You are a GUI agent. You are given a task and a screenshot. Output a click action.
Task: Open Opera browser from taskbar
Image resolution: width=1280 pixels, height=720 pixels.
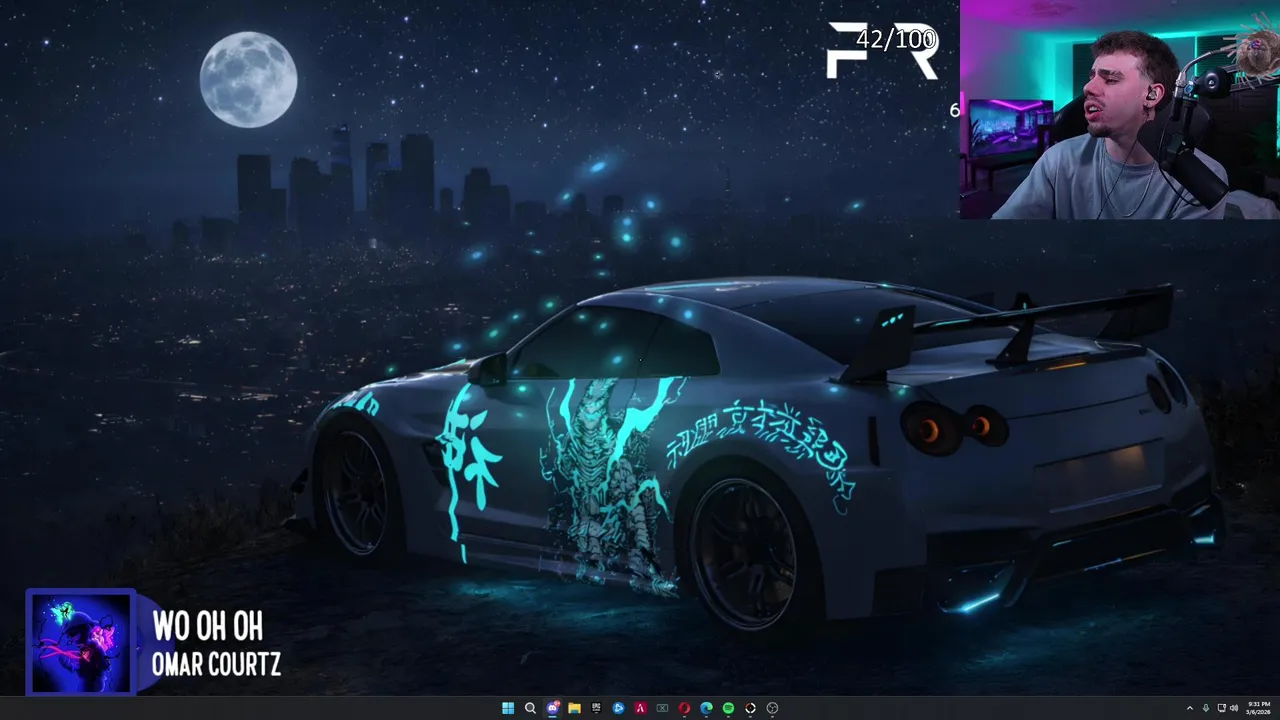pos(684,708)
